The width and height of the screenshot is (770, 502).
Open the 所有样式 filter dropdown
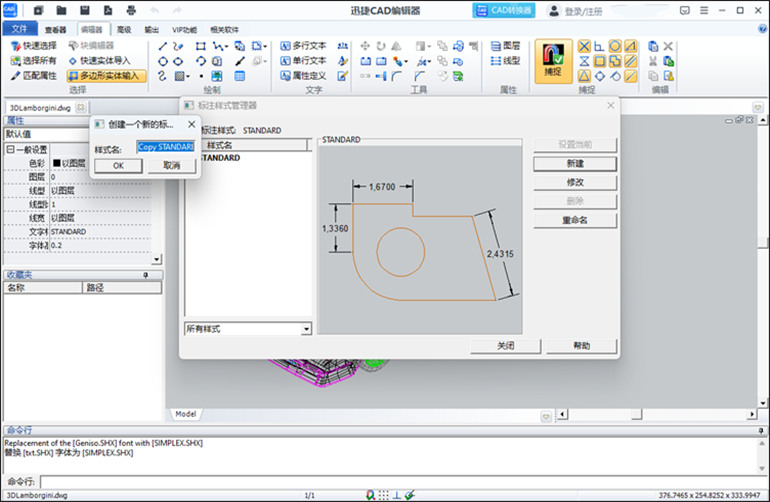306,329
